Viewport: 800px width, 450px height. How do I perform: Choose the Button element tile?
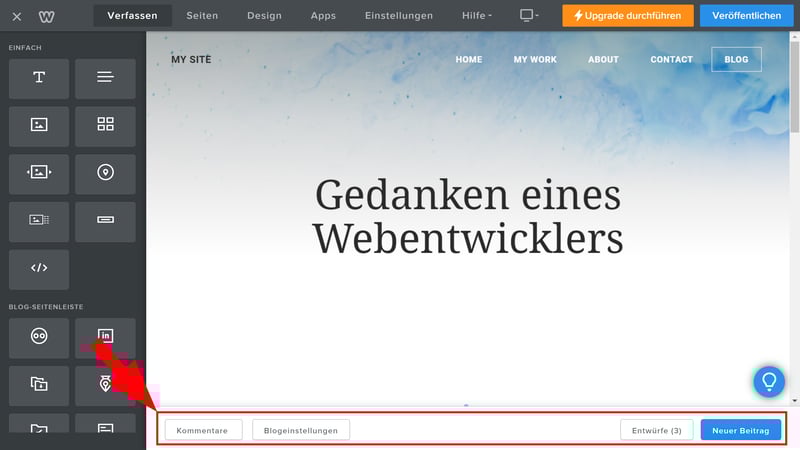coord(105,221)
